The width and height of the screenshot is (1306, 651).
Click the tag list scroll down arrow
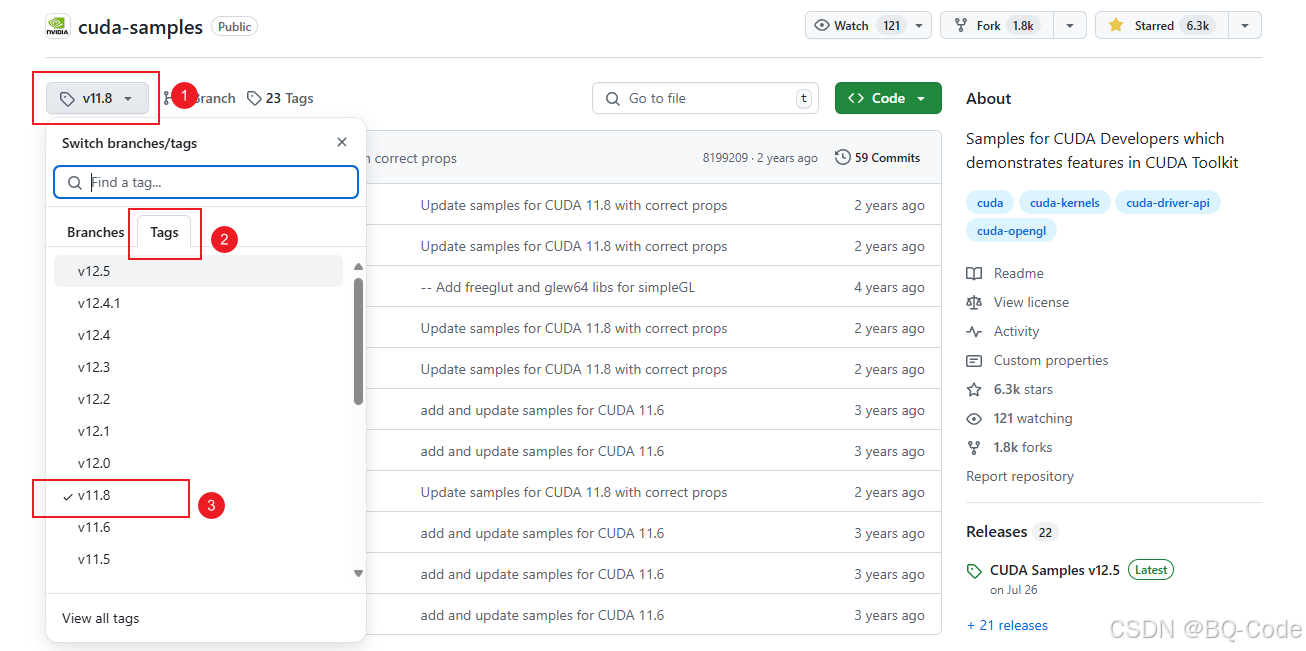(x=358, y=573)
